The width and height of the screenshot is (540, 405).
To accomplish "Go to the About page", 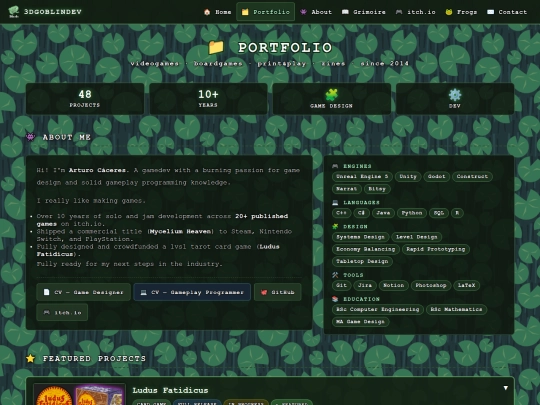I will click(316, 12).
